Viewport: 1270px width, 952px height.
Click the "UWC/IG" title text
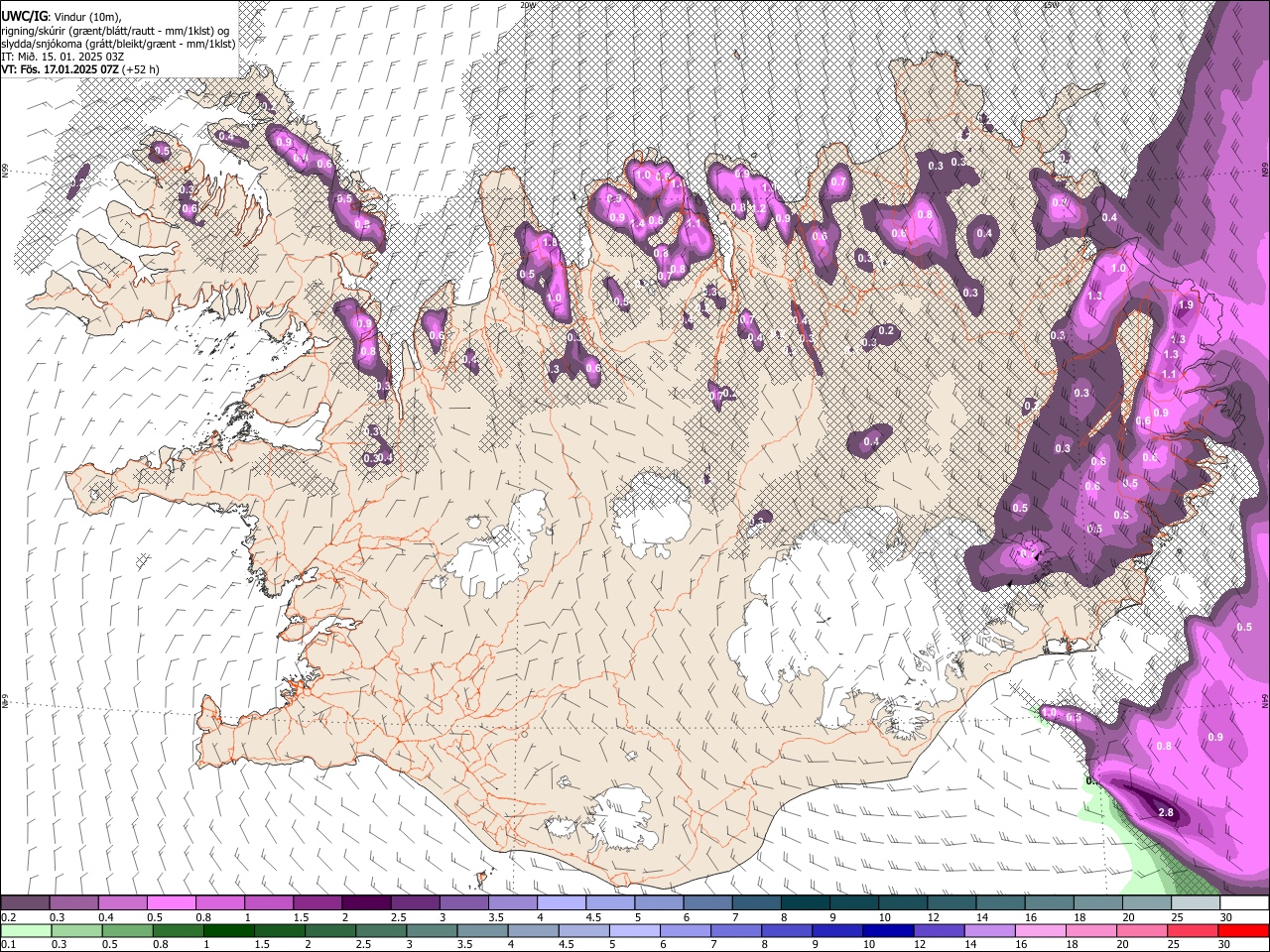click(x=24, y=16)
